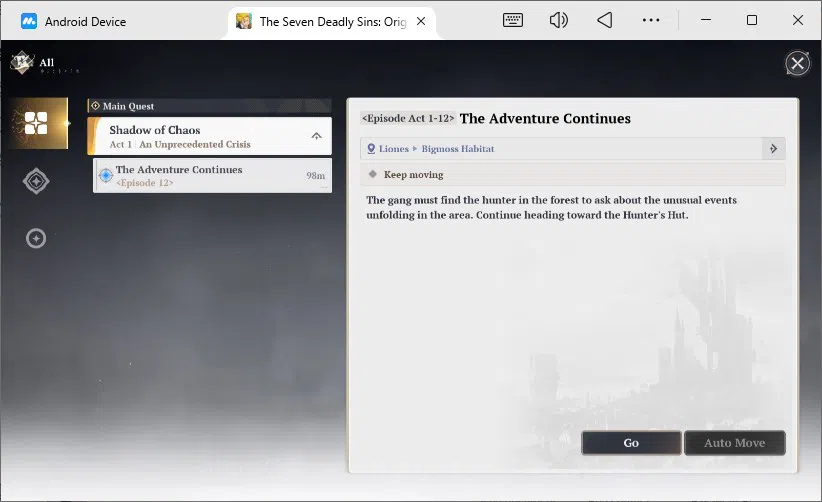Open the diamond-shaped quest filter in sidebar

point(36,181)
